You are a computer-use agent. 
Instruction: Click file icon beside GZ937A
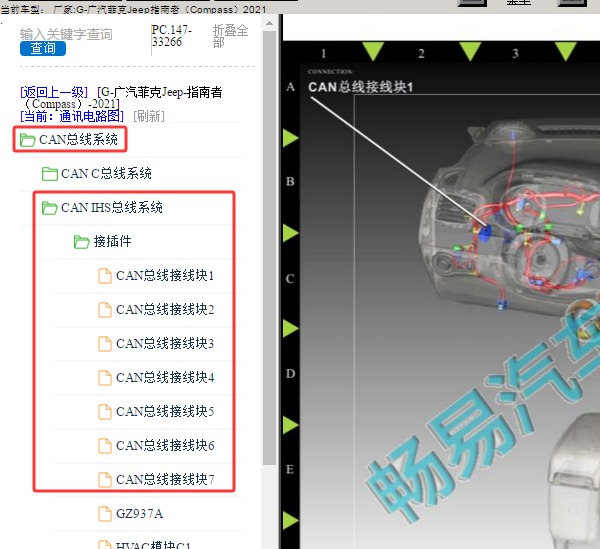click(x=105, y=514)
